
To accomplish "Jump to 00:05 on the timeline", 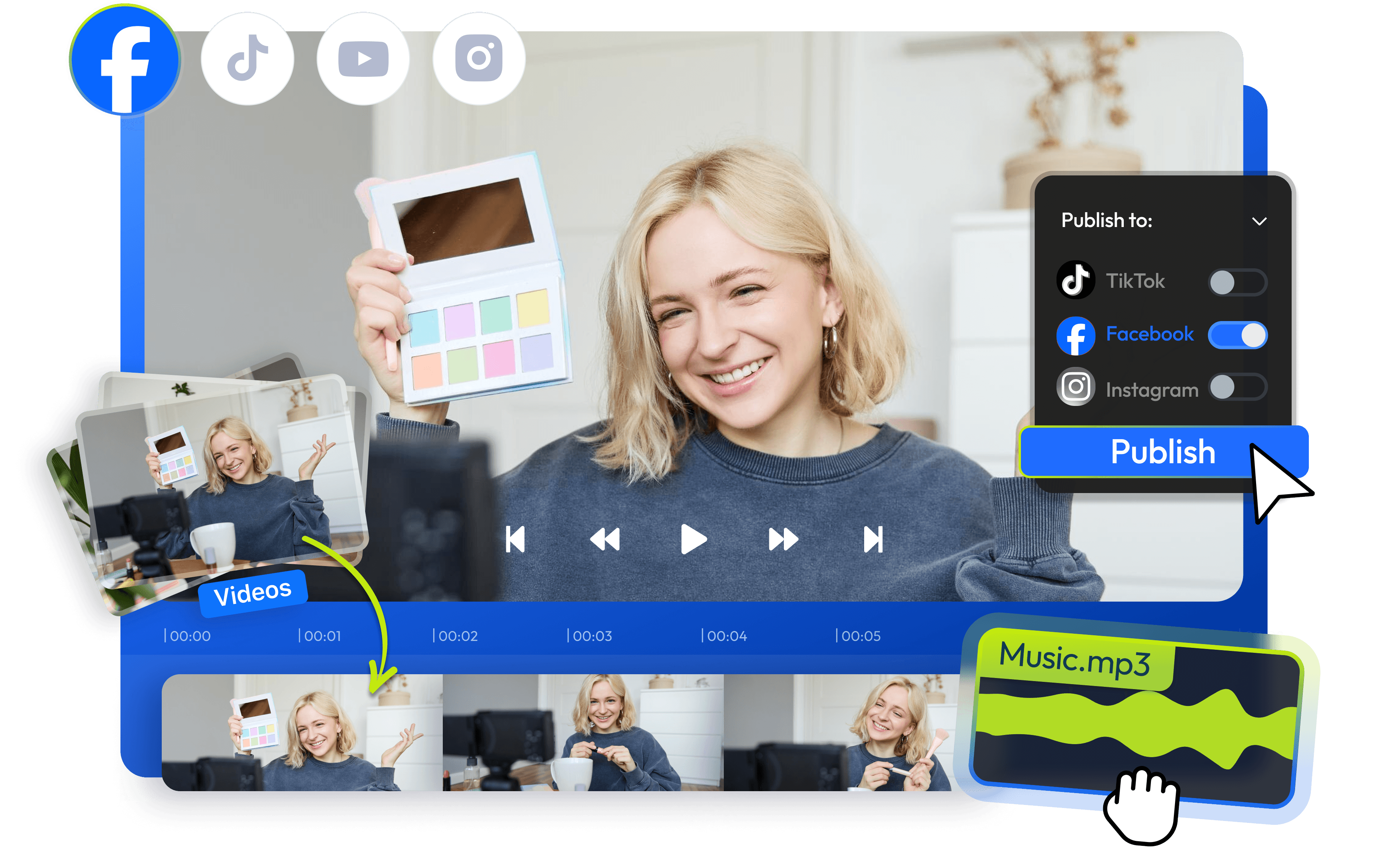I will tap(858, 636).
